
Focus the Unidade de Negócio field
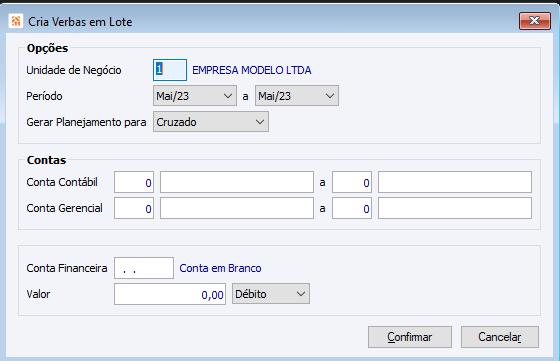coord(170,70)
